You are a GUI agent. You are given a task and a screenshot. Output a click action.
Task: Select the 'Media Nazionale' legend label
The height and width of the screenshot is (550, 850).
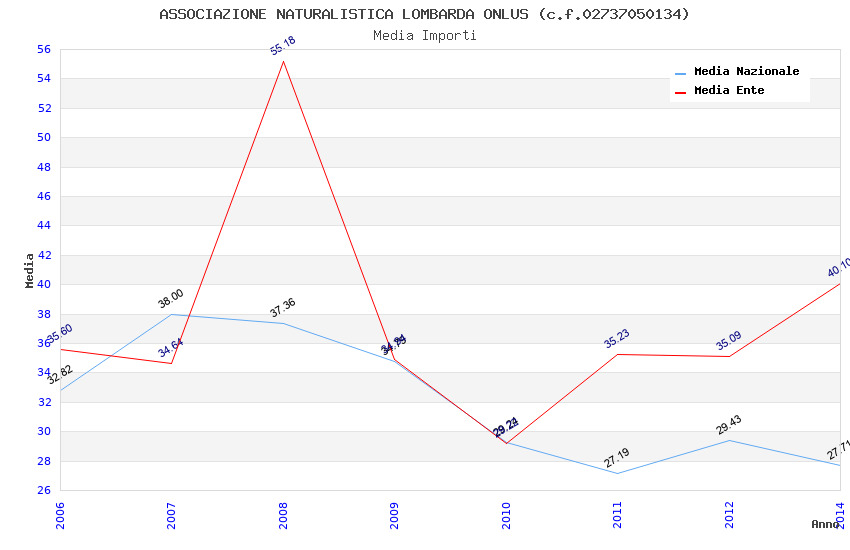(746, 71)
